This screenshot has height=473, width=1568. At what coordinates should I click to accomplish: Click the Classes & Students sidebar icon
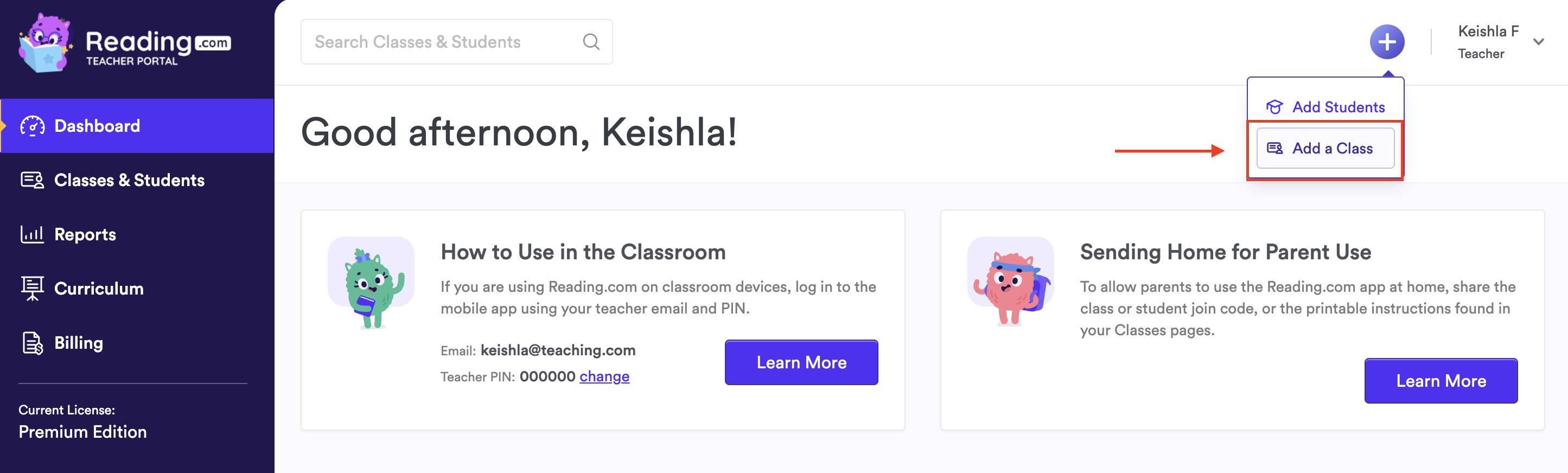point(32,180)
